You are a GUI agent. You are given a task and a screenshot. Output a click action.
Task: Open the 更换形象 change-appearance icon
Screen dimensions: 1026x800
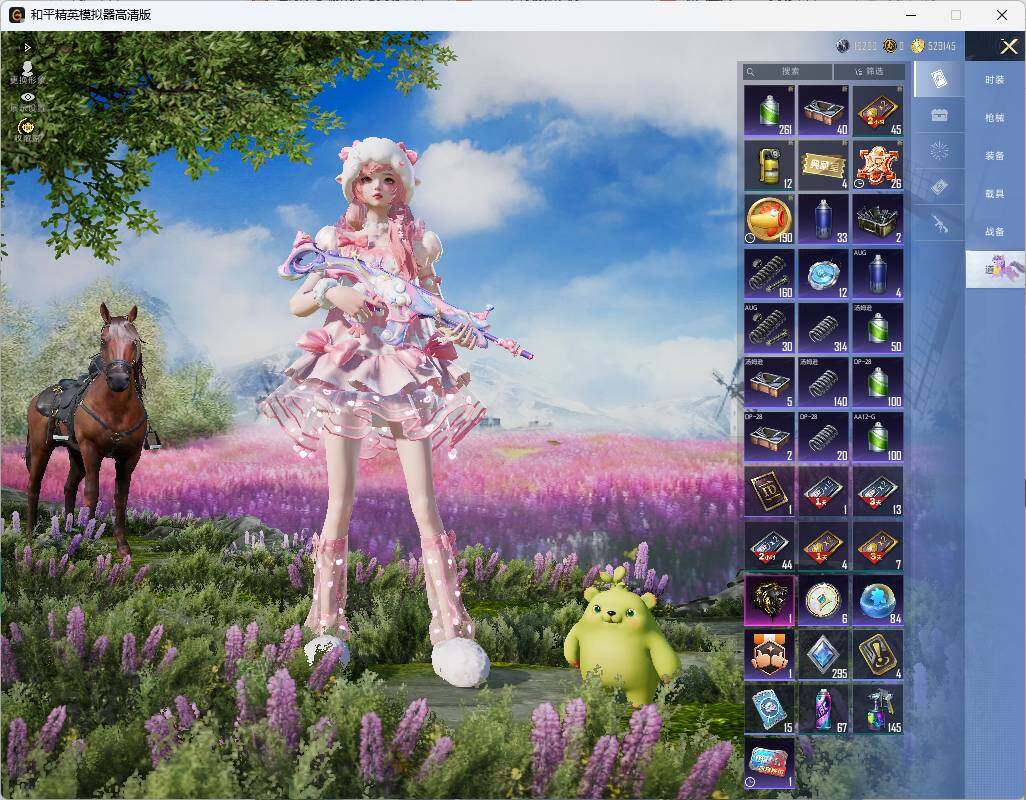(x=27, y=72)
